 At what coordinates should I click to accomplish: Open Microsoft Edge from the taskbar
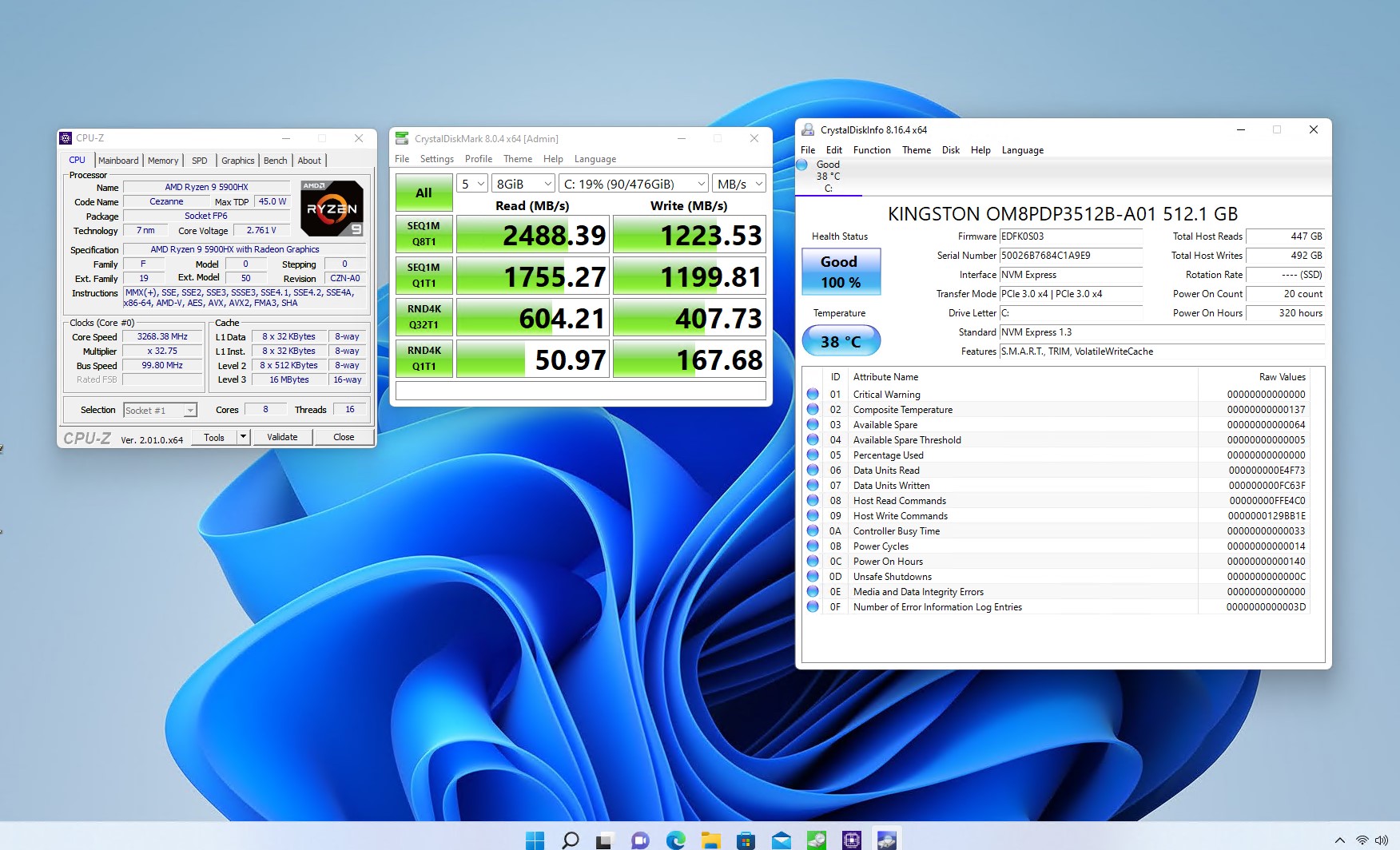click(x=676, y=840)
